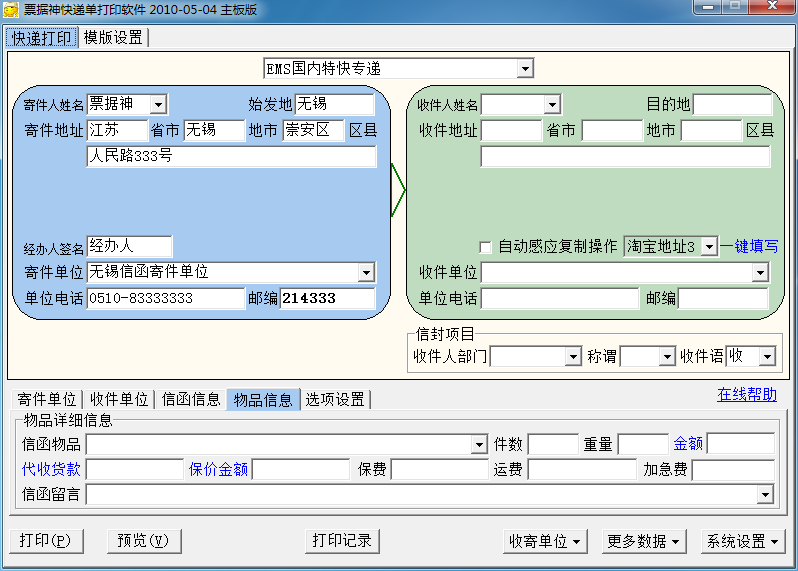The image size is (798, 571).
Task: Click the sender 单位电话 field 0510-83333333
Action: point(166,298)
